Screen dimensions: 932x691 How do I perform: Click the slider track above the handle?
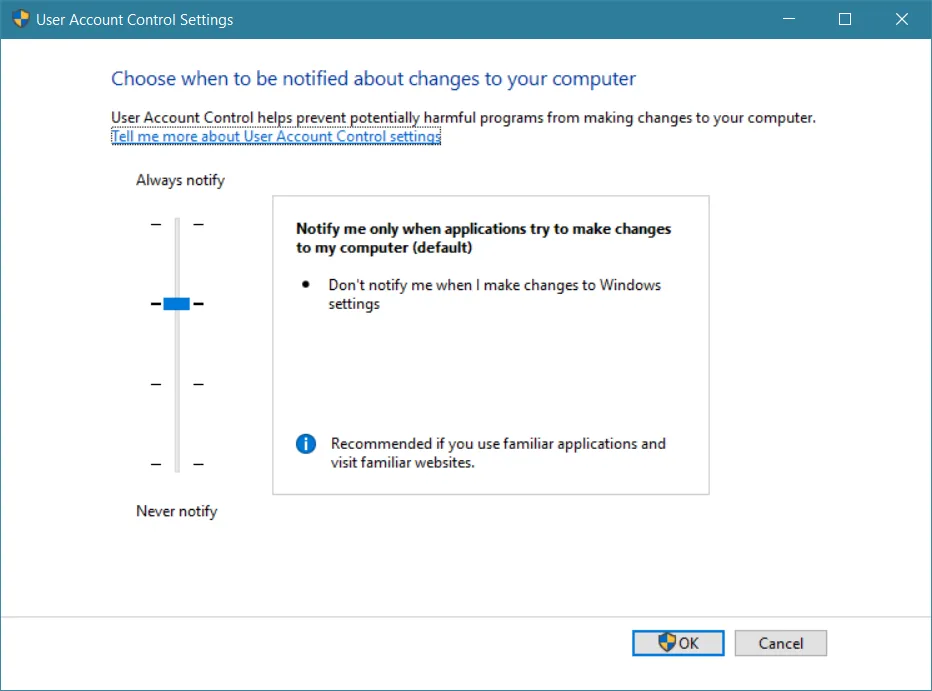[176, 260]
